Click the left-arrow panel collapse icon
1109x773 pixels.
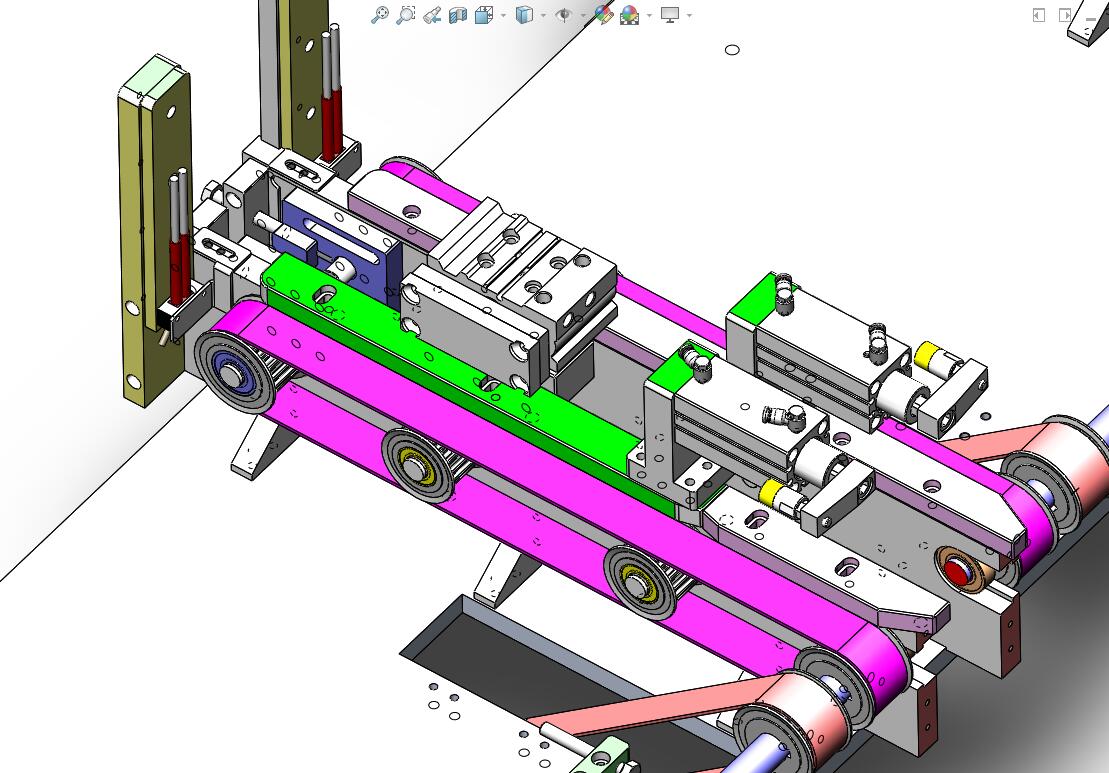pyautogui.click(x=1038, y=15)
